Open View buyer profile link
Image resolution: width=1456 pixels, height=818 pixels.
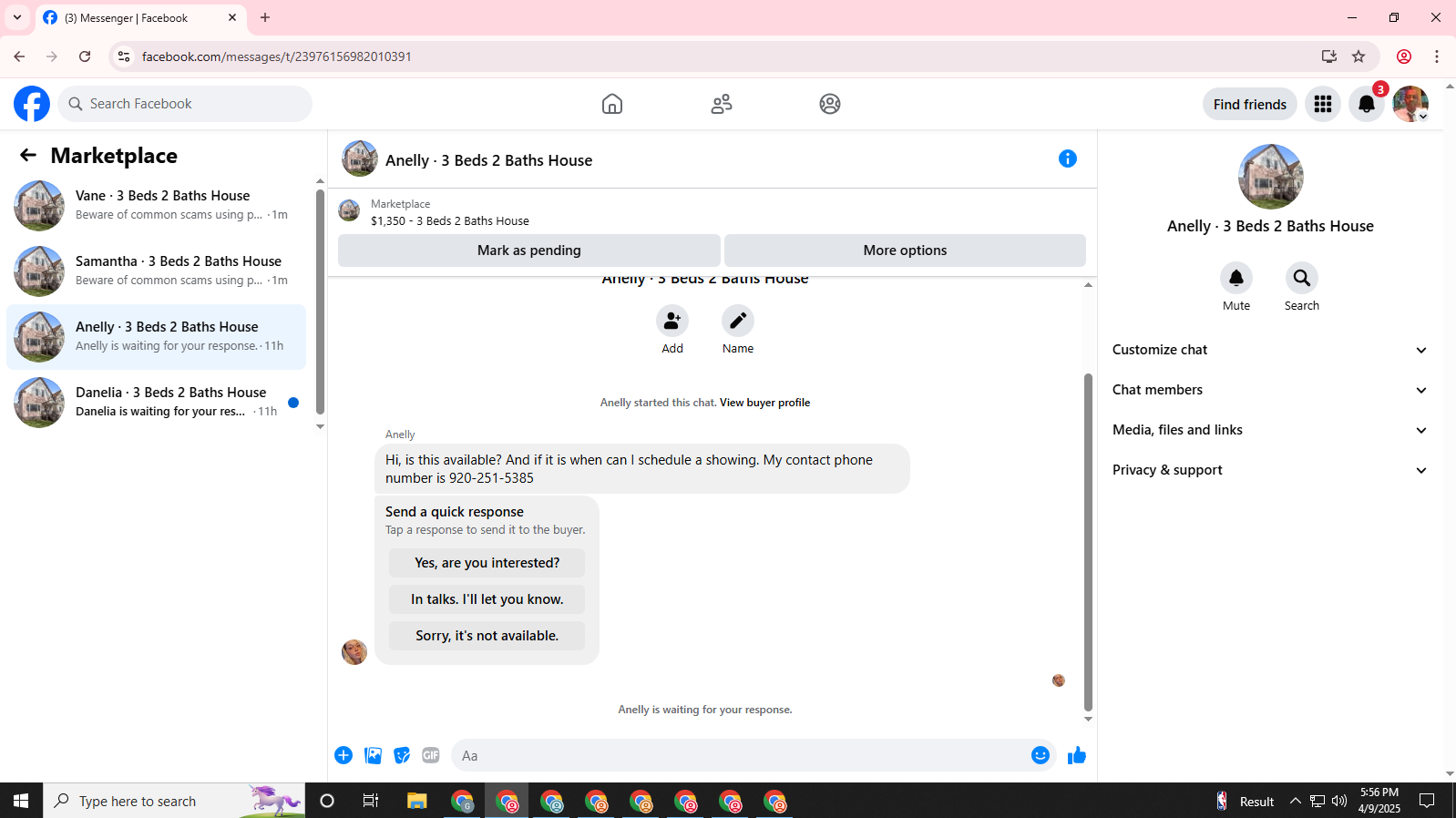(764, 403)
